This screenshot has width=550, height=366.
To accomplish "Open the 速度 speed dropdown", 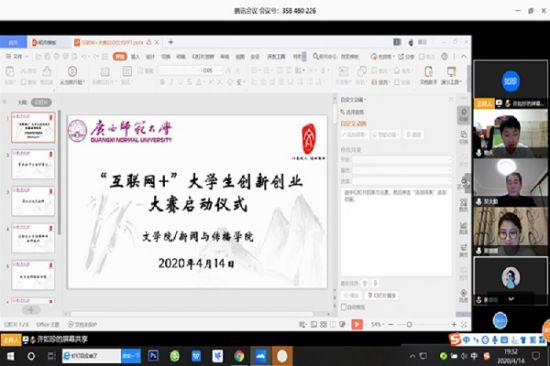I will point(402,181).
